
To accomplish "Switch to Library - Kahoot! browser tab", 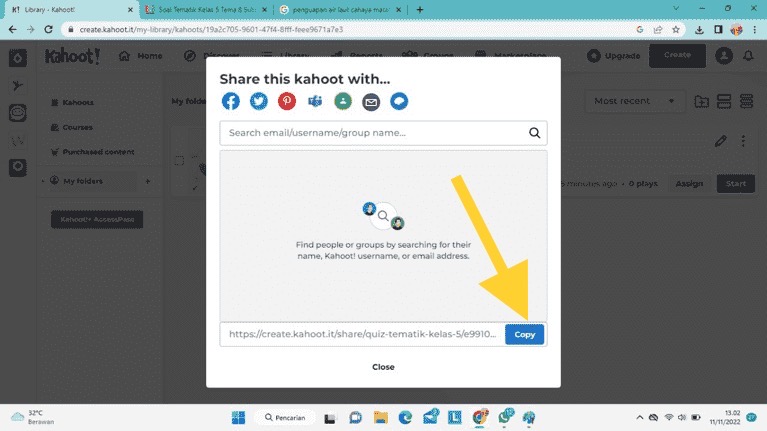I will [x=69, y=9].
